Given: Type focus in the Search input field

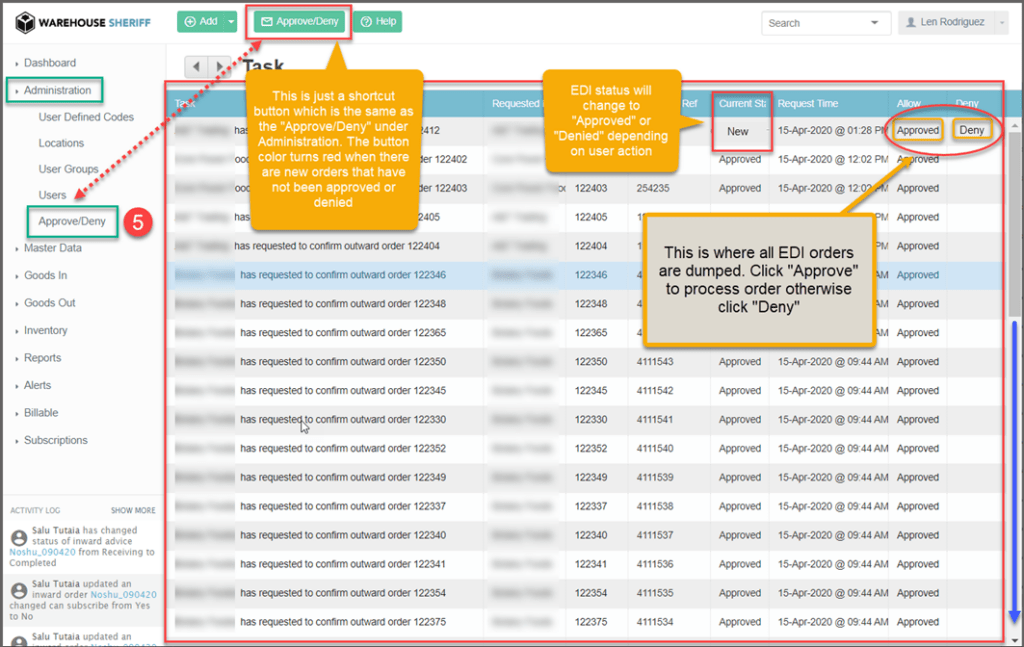Looking at the screenshot, I should (x=812, y=22).
